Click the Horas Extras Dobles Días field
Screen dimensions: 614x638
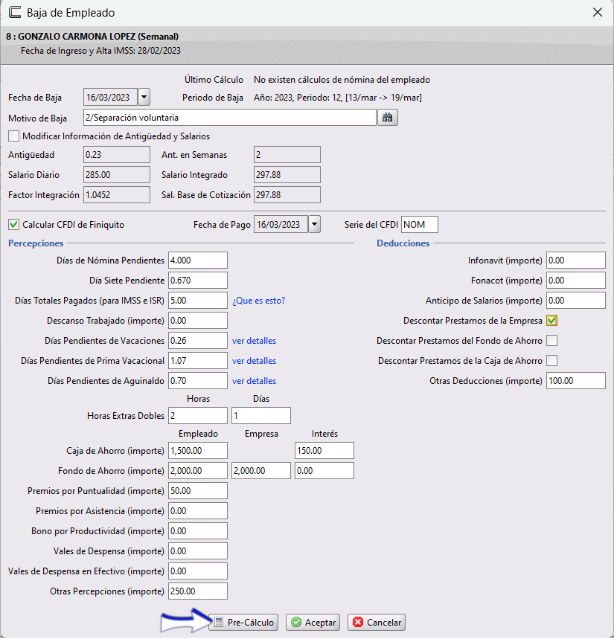pos(261,416)
